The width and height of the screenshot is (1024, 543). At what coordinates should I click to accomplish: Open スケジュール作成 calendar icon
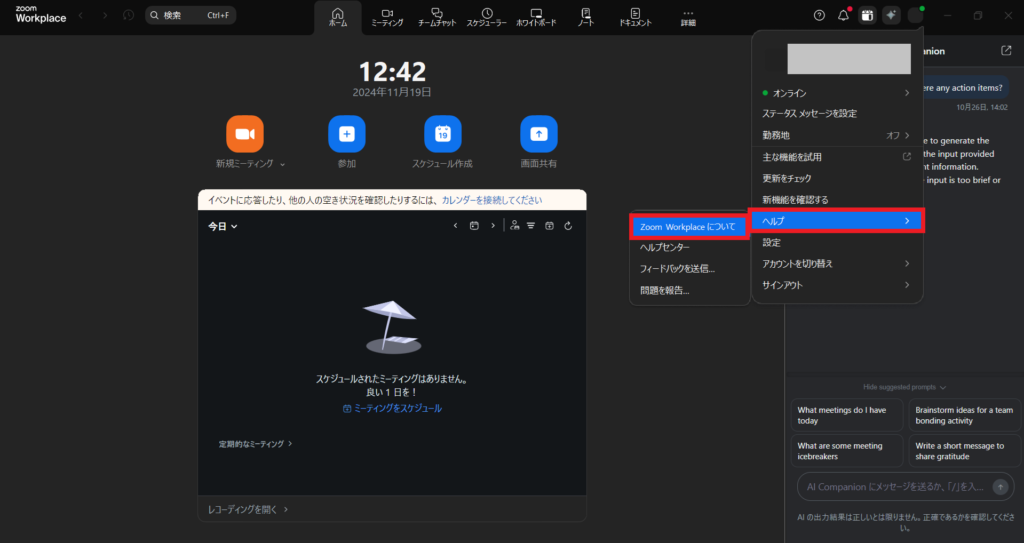coord(442,134)
